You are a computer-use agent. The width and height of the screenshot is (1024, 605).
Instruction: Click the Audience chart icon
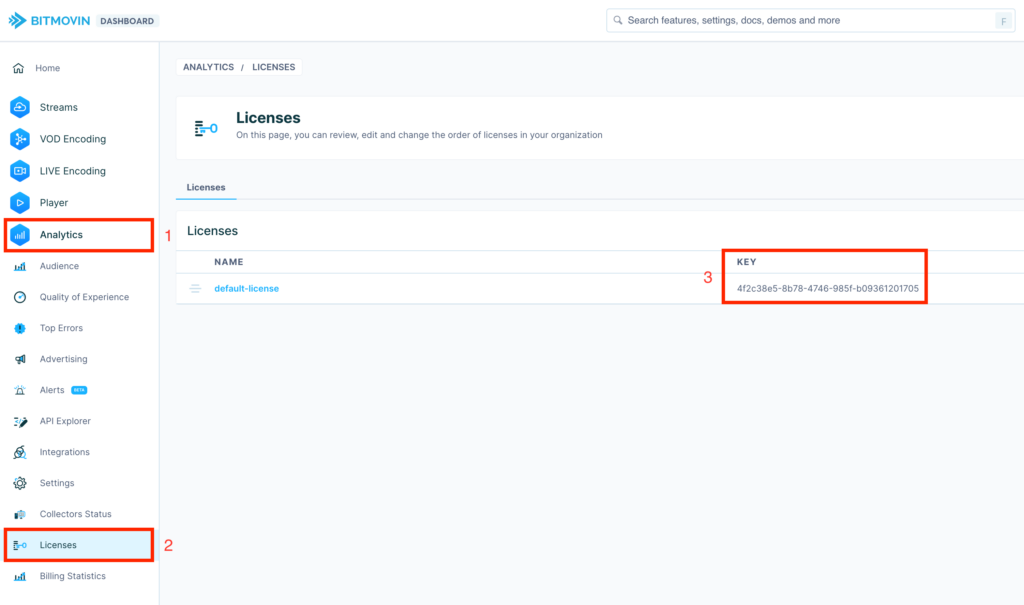coord(20,267)
